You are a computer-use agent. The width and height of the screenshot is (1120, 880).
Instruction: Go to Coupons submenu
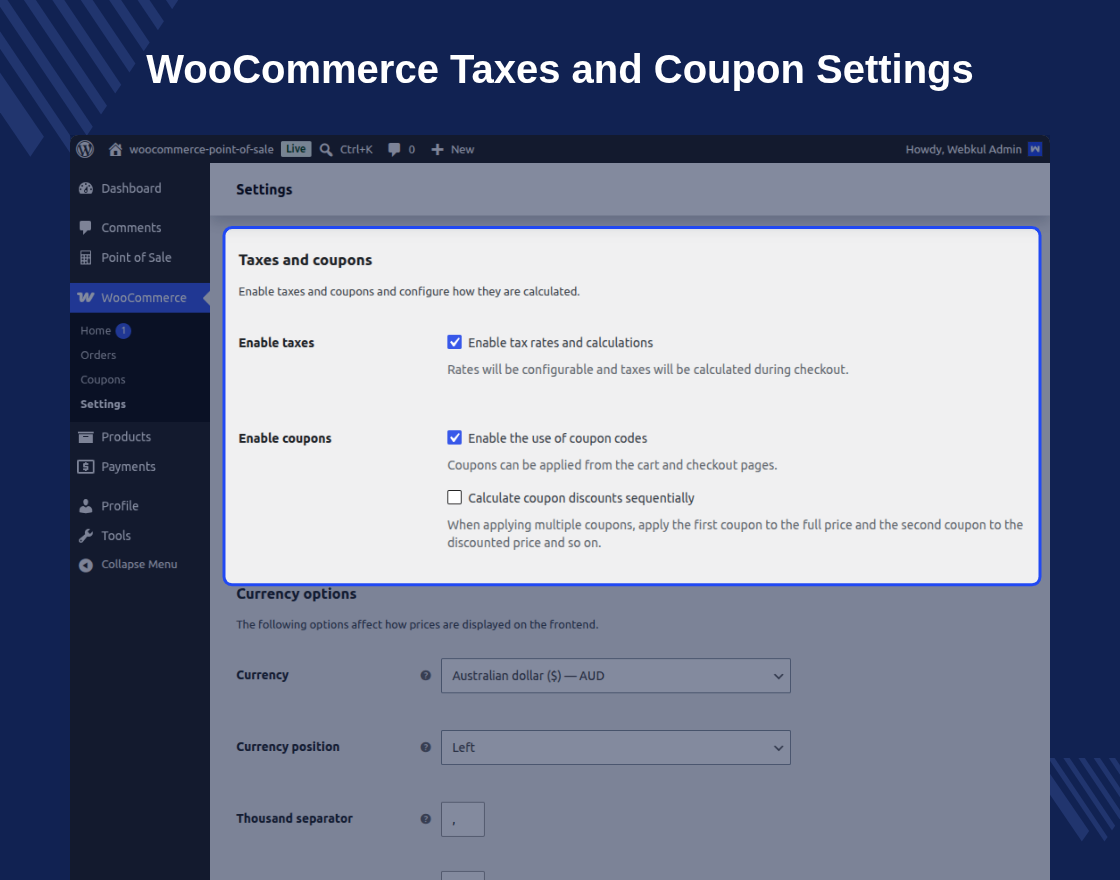pyautogui.click(x=103, y=379)
